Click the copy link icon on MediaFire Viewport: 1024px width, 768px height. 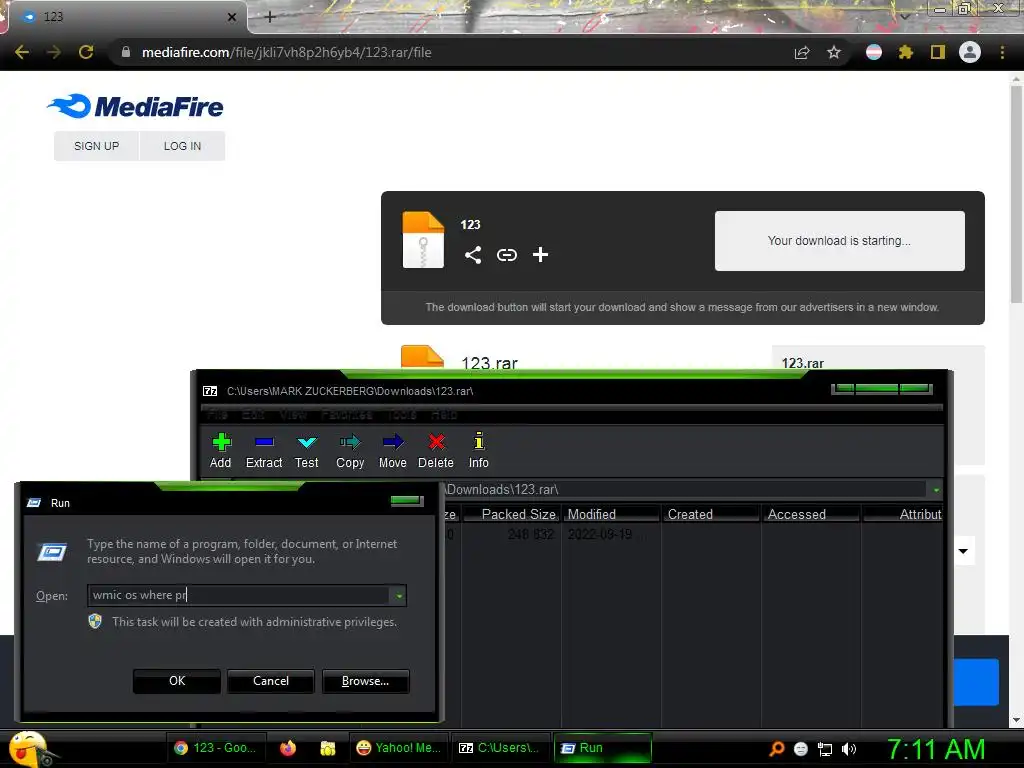tap(507, 255)
